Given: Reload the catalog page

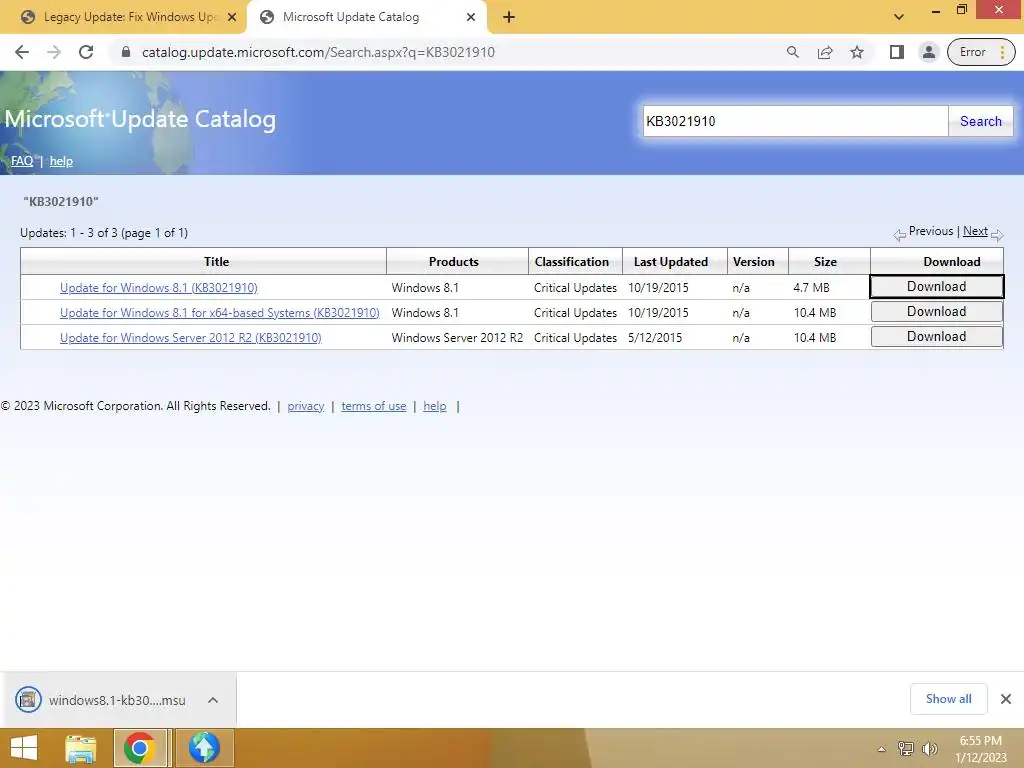Looking at the screenshot, I should tap(86, 52).
